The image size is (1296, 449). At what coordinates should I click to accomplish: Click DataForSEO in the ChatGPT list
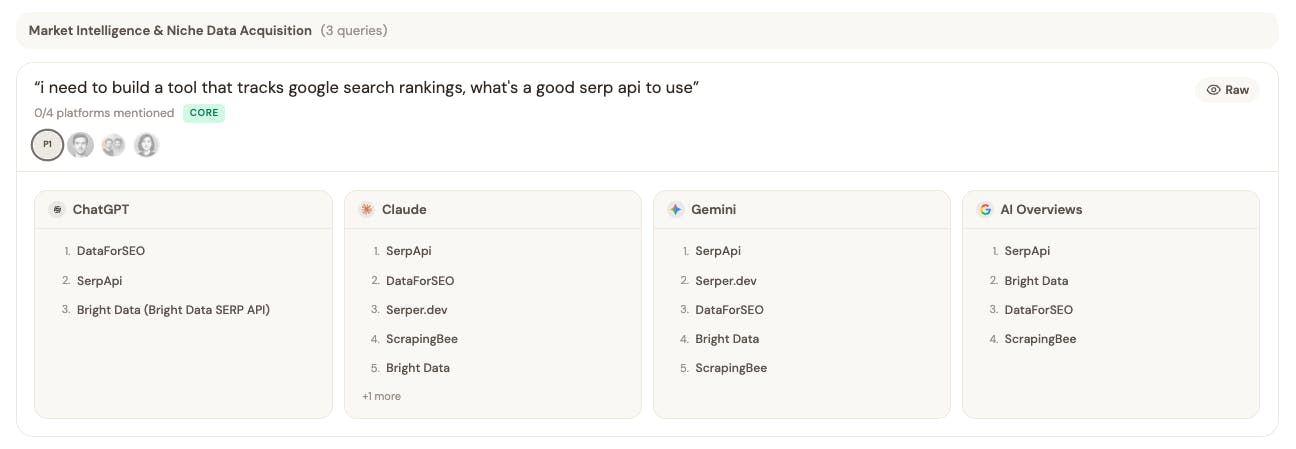(x=111, y=251)
